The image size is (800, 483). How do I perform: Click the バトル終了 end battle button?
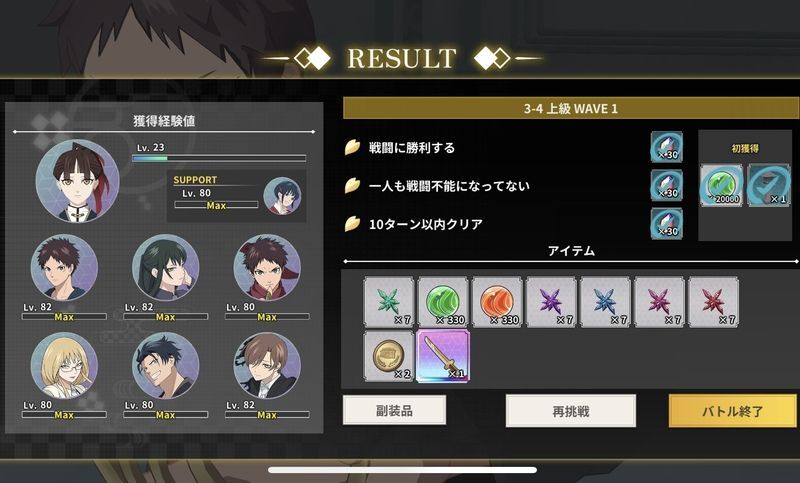tap(733, 411)
